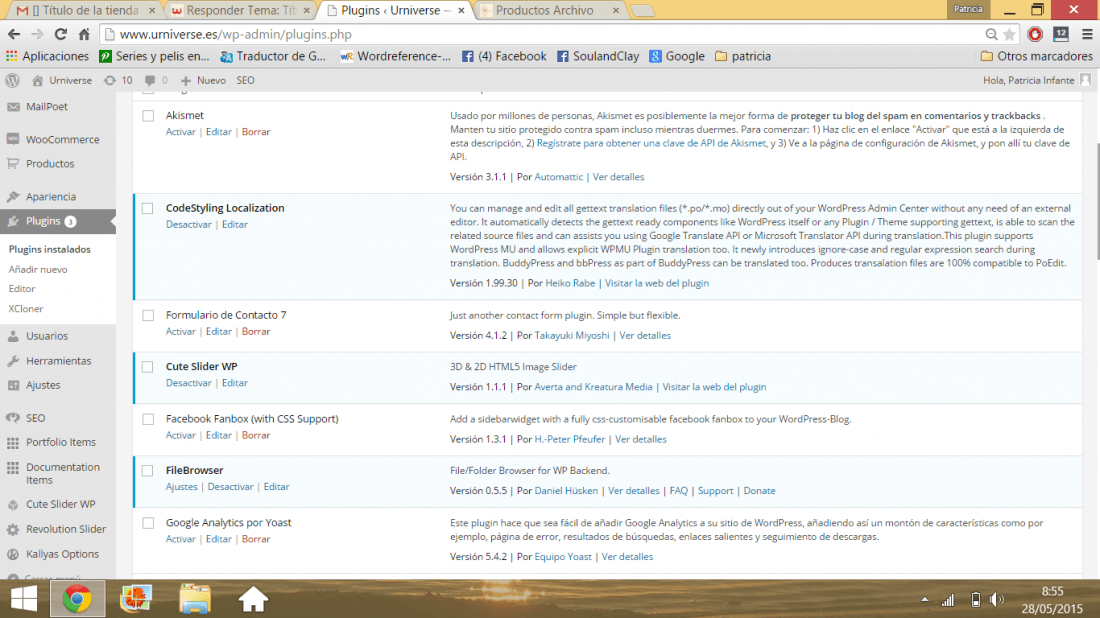Check the Cute Slider WP plugin checkbox
The image size is (1100, 618).
click(147, 367)
